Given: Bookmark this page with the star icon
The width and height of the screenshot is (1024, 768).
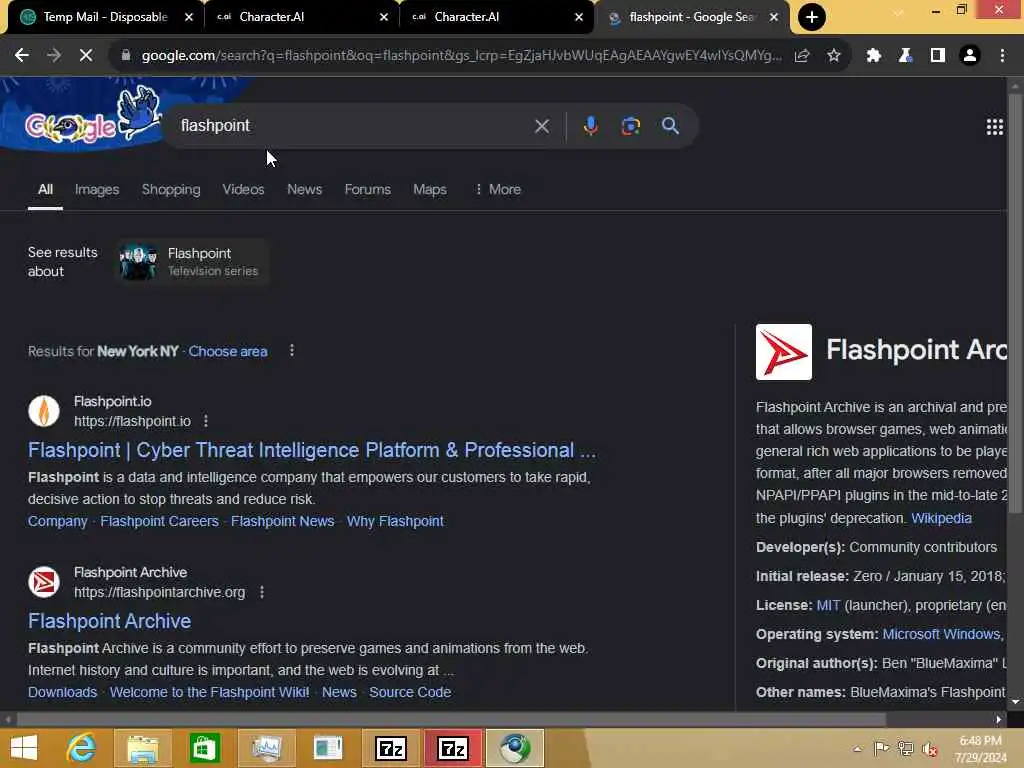Looking at the screenshot, I should [834, 56].
